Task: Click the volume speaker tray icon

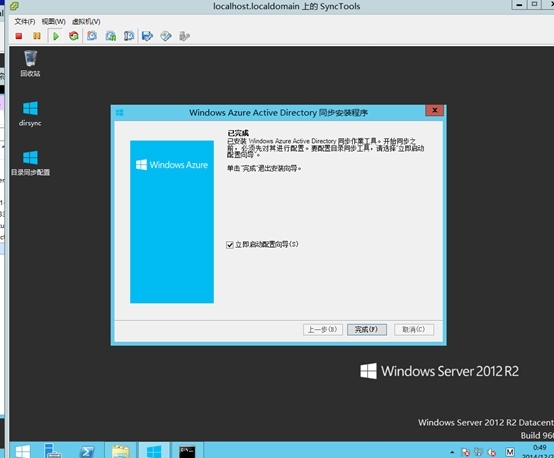Action: pyautogui.click(x=491, y=452)
